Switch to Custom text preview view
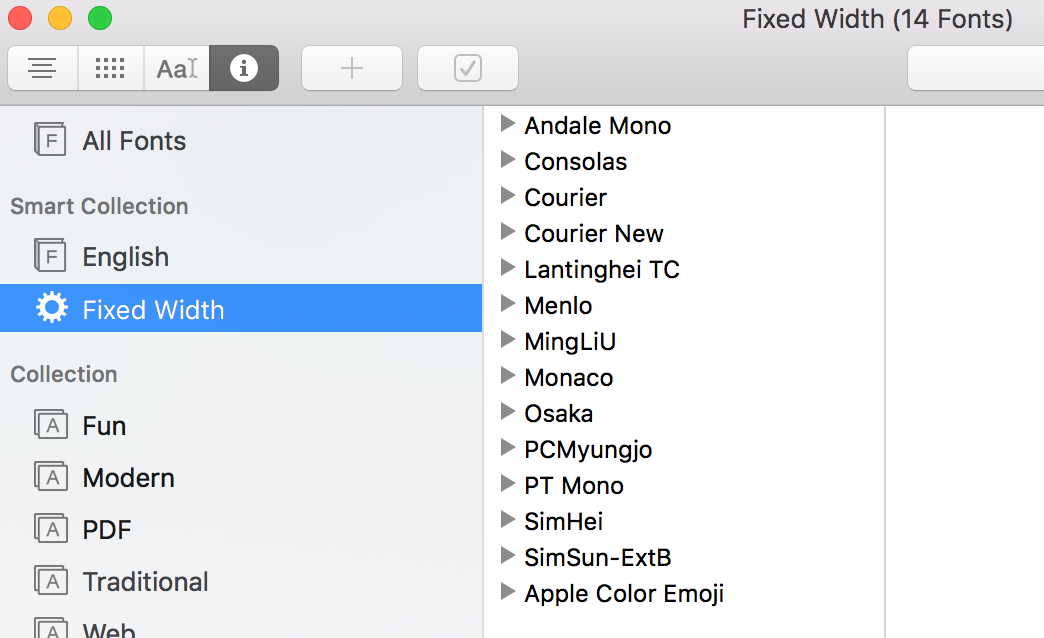This screenshot has width=1044, height=638. [x=177, y=69]
